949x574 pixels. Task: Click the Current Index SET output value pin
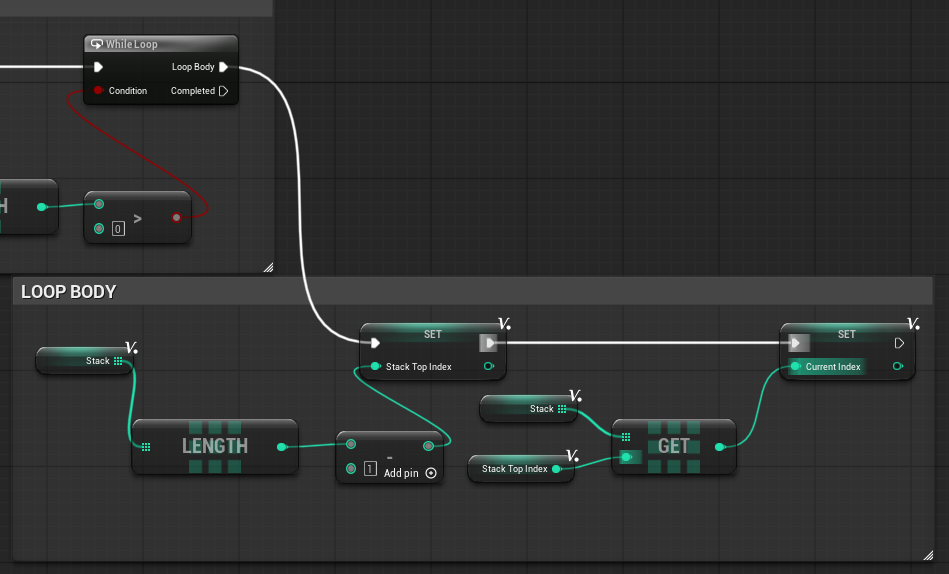[x=898, y=366]
